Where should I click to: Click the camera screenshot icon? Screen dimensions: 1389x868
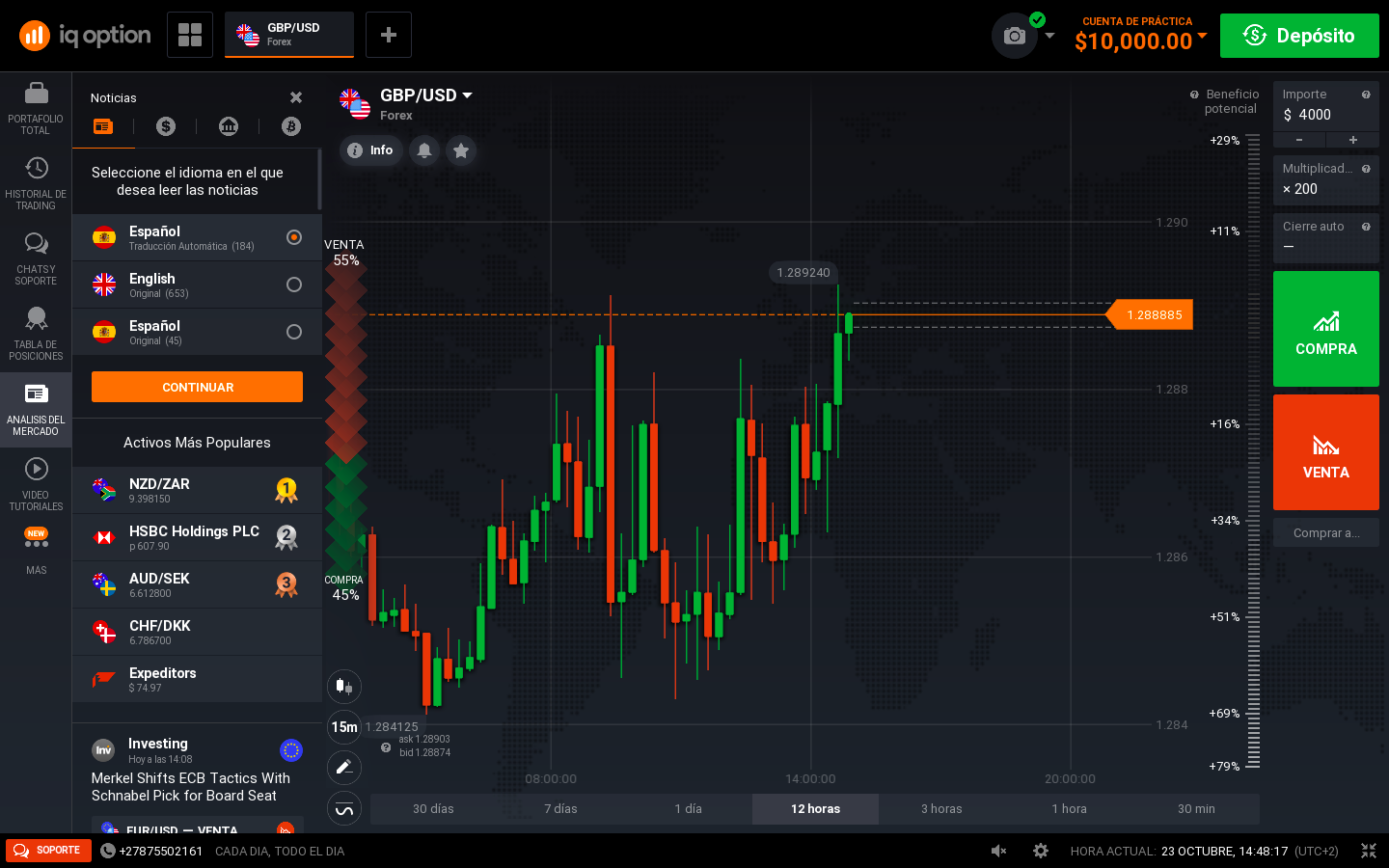(1015, 36)
